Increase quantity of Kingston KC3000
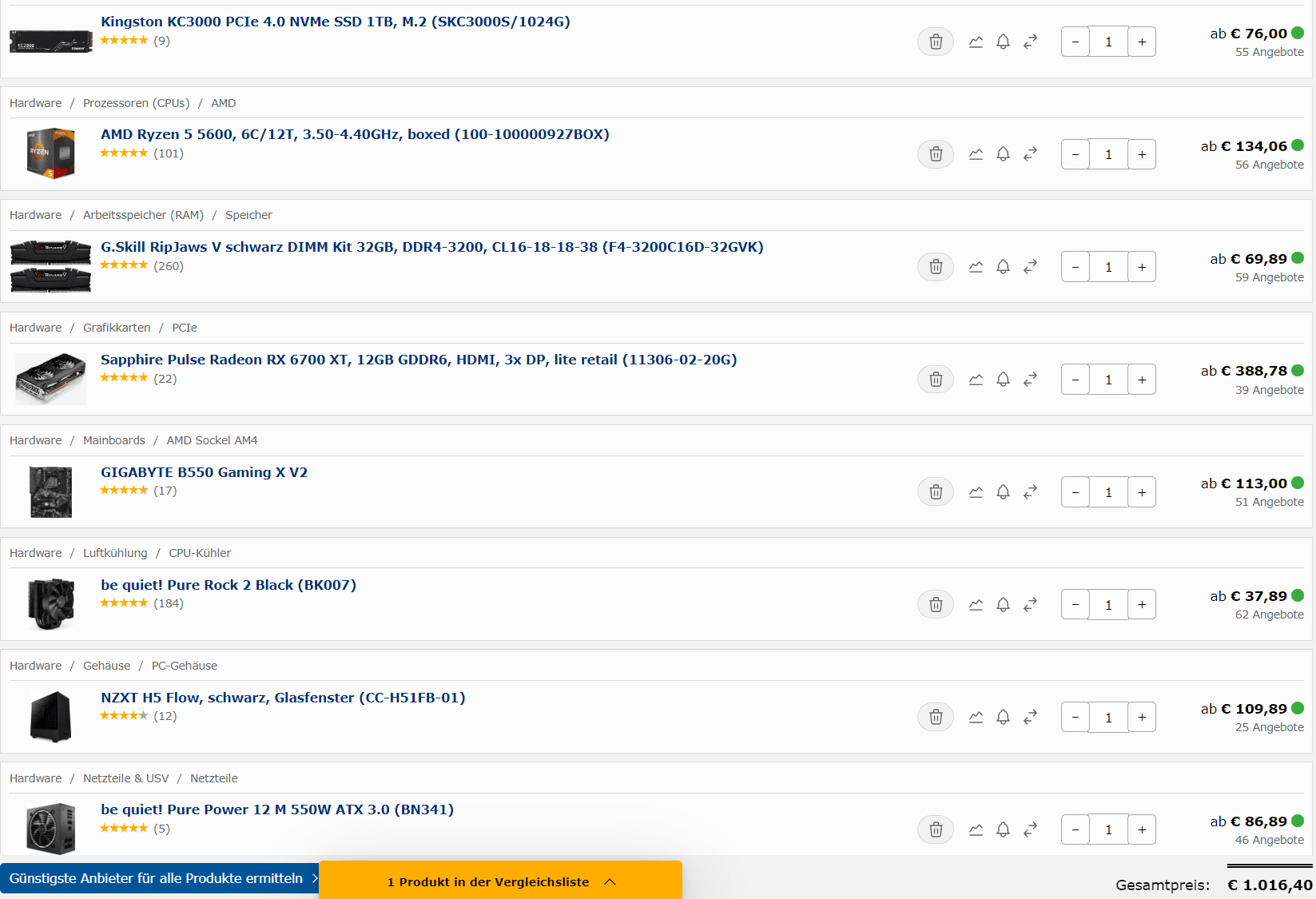1316x899 pixels. coord(1142,42)
